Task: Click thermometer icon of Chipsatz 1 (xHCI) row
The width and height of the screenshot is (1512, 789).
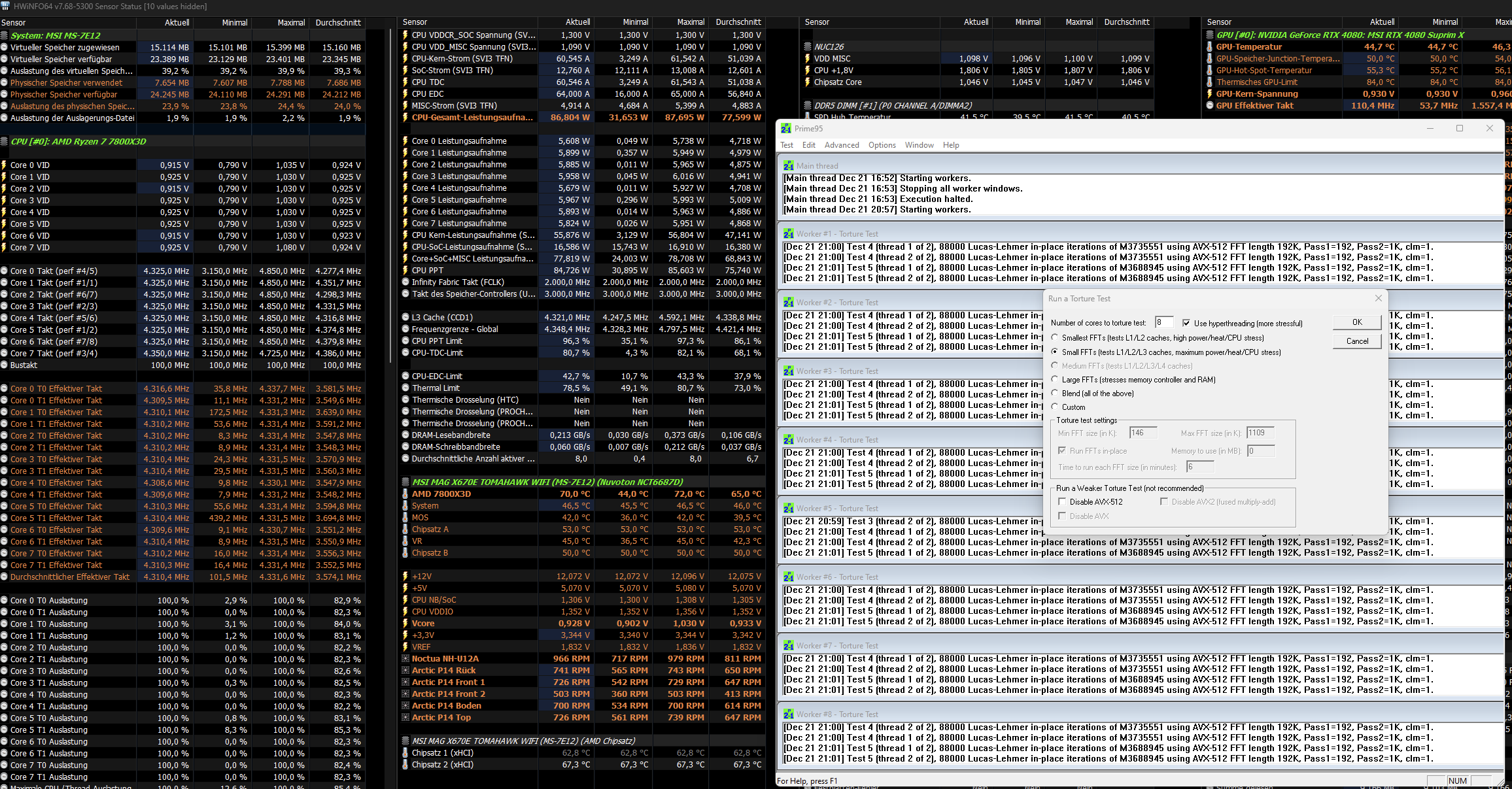Action: point(405,753)
